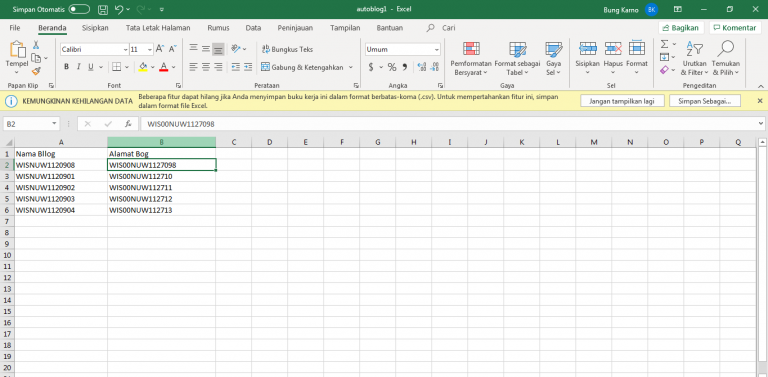Image resolution: width=768 pixels, height=377 pixels.
Task: Click the AutoSum sigma icon
Action: pos(665,45)
